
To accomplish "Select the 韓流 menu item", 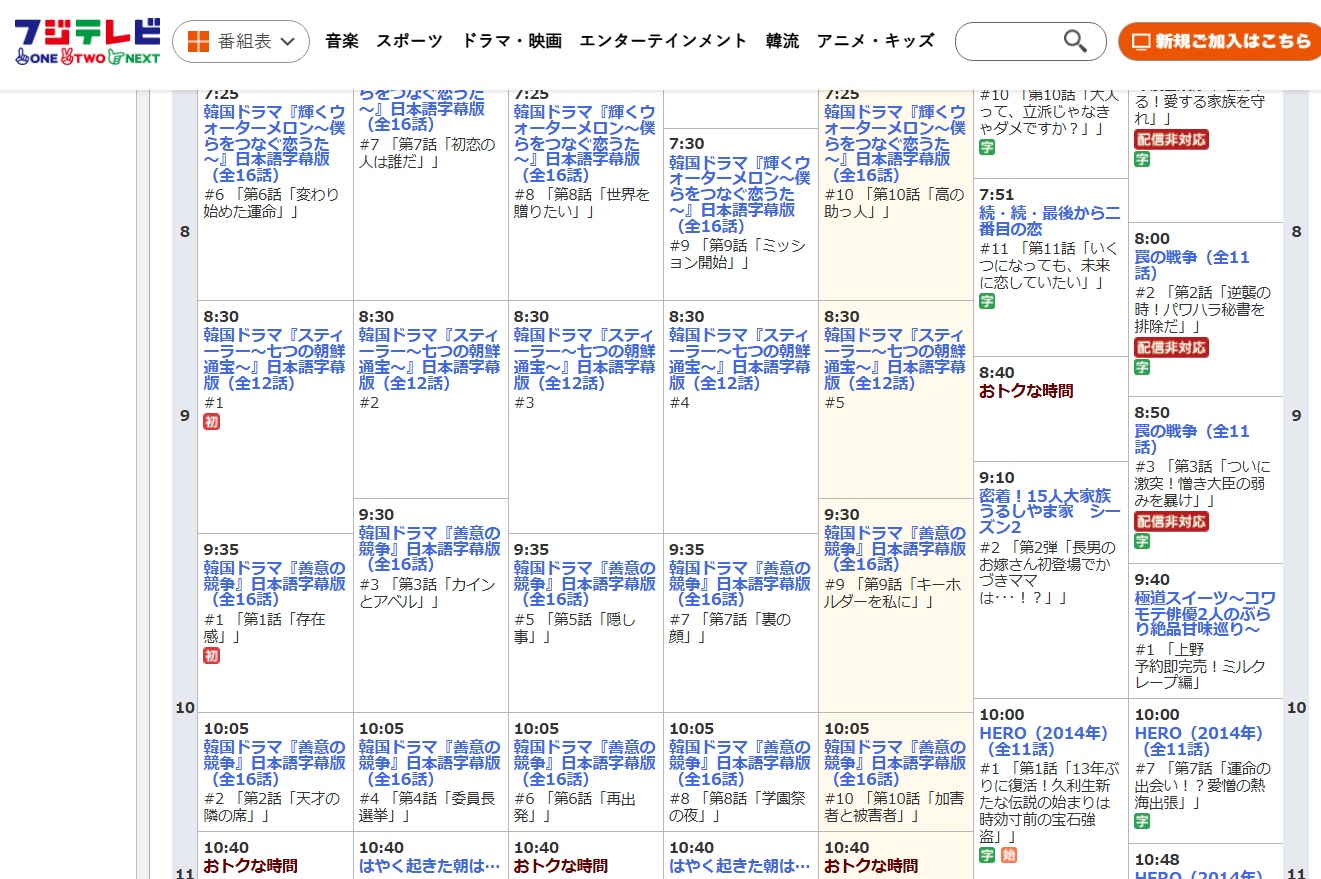I will 782,41.
